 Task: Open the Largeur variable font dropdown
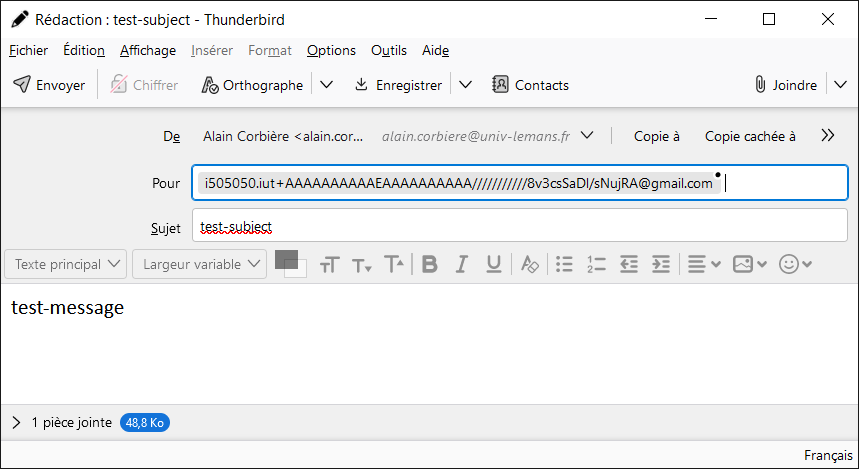(x=199, y=264)
